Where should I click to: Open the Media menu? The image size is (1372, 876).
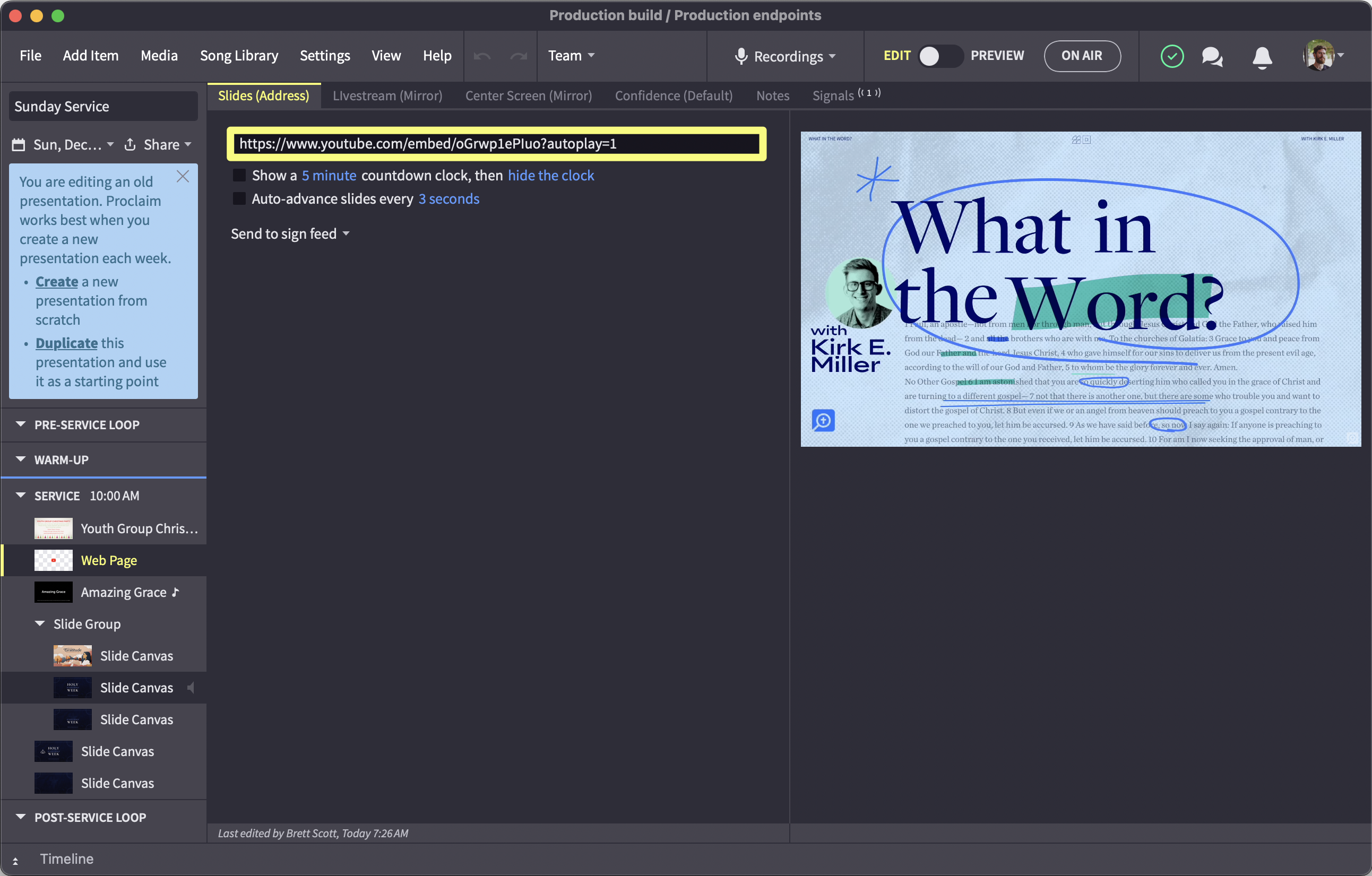coord(159,55)
